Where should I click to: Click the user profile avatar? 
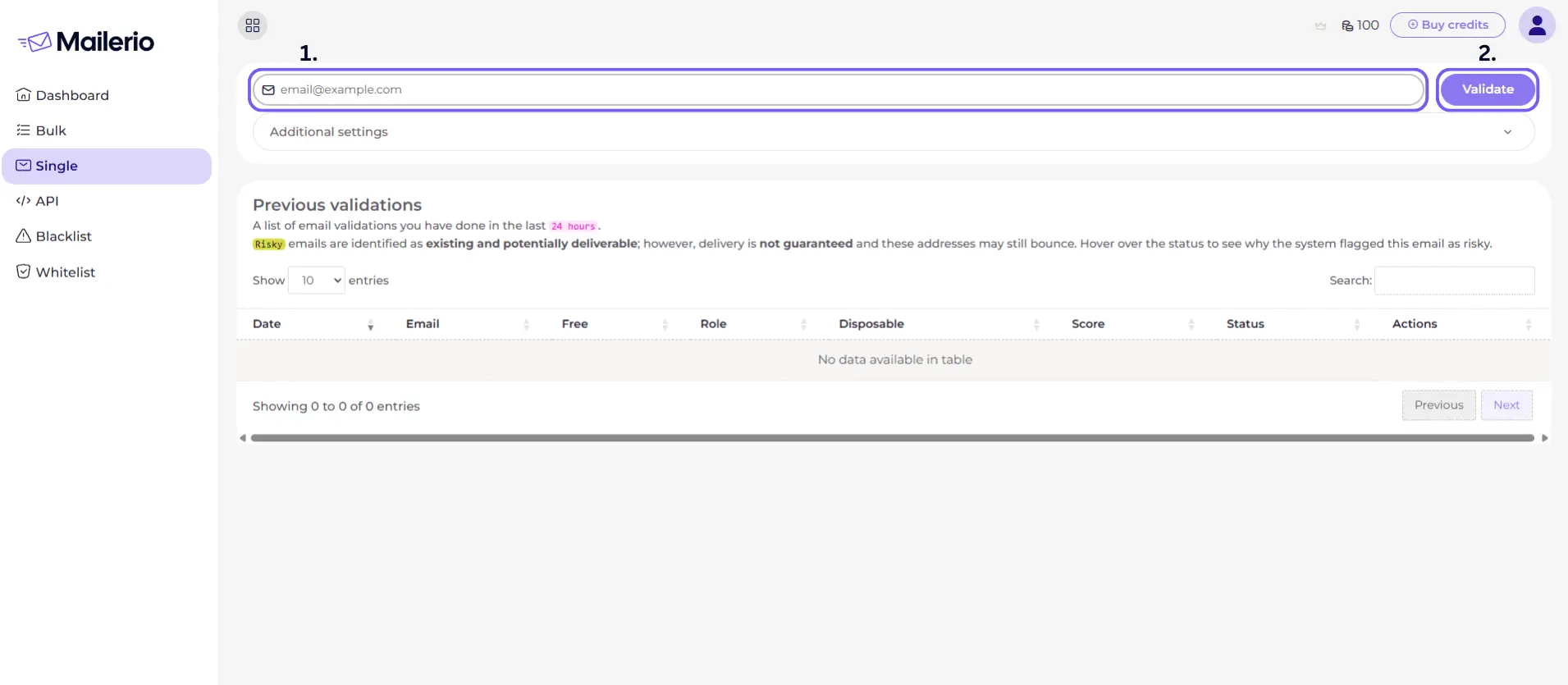[x=1537, y=25]
